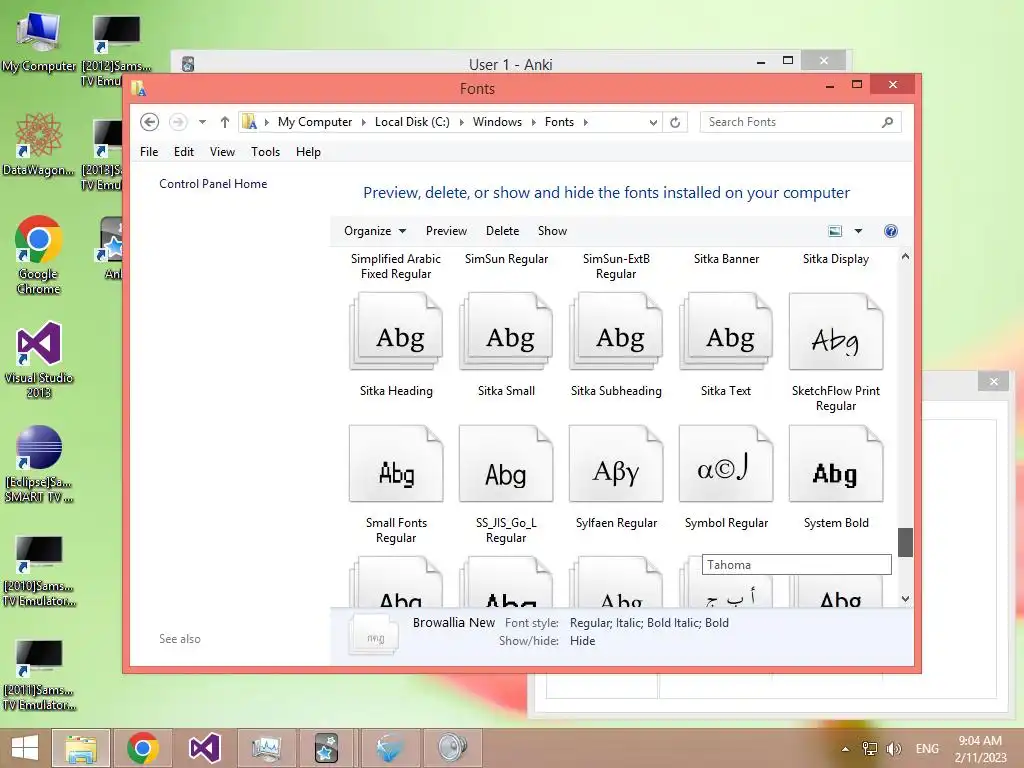
Task: Open the Eclipse Samsung SMART TV shortcut
Action: click(x=39, y=464)
